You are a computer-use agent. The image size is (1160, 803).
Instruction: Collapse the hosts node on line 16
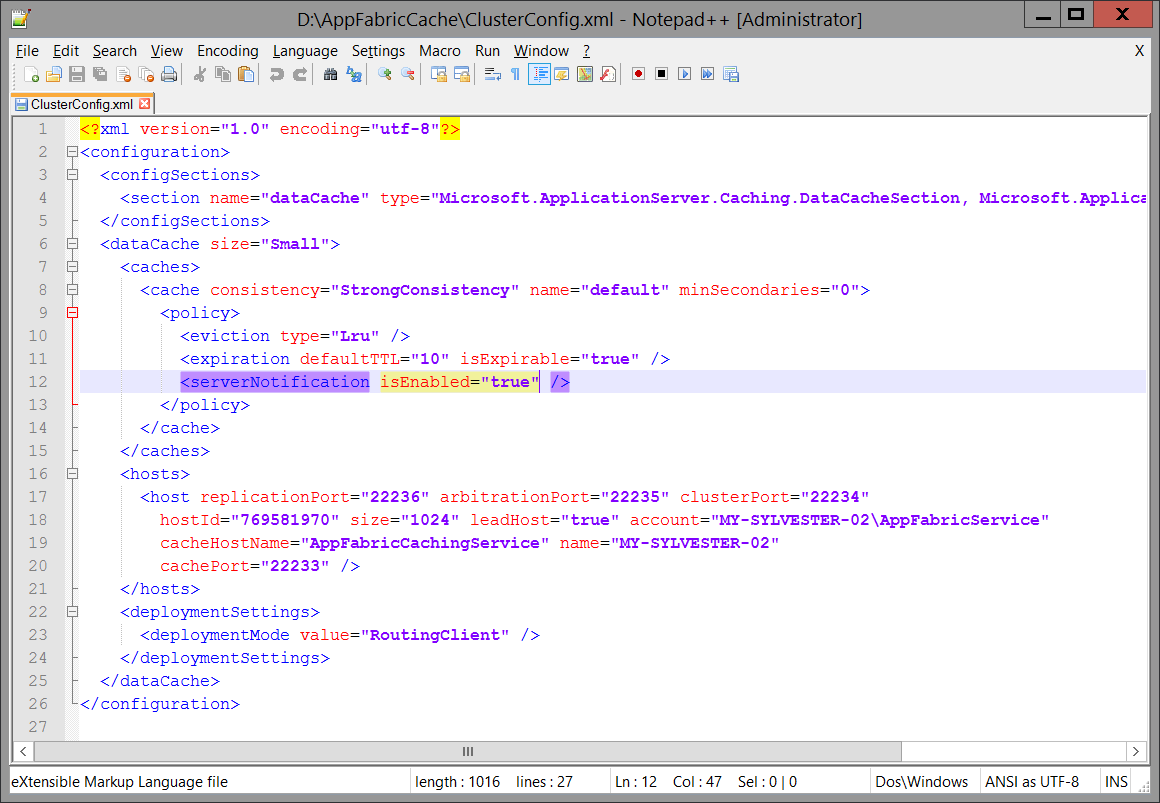click(x=72, y=473)
